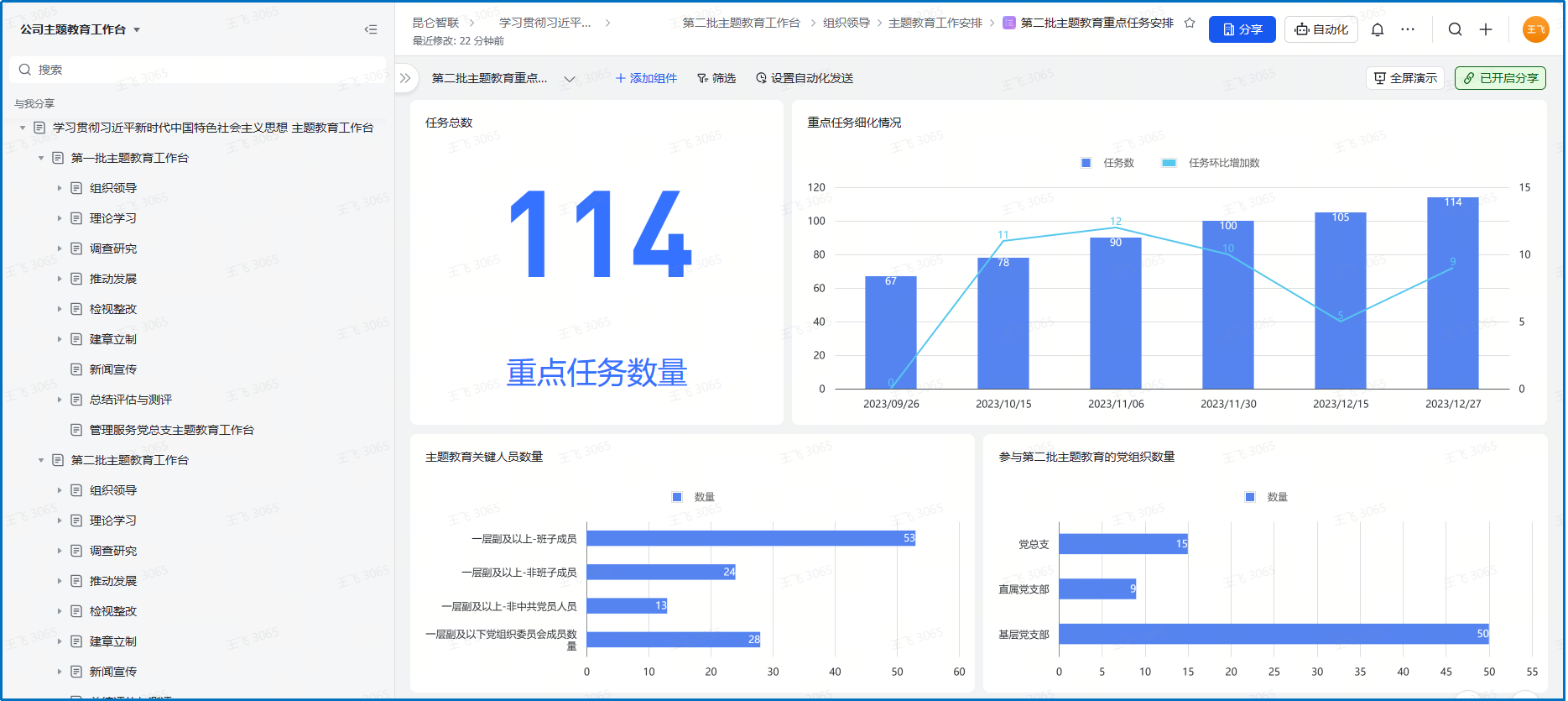Image resolution: width=1568 pixels, height=701 pixels.
Task: Click the 已开启分享 sharing status button
Action: tap(1500, 78)
